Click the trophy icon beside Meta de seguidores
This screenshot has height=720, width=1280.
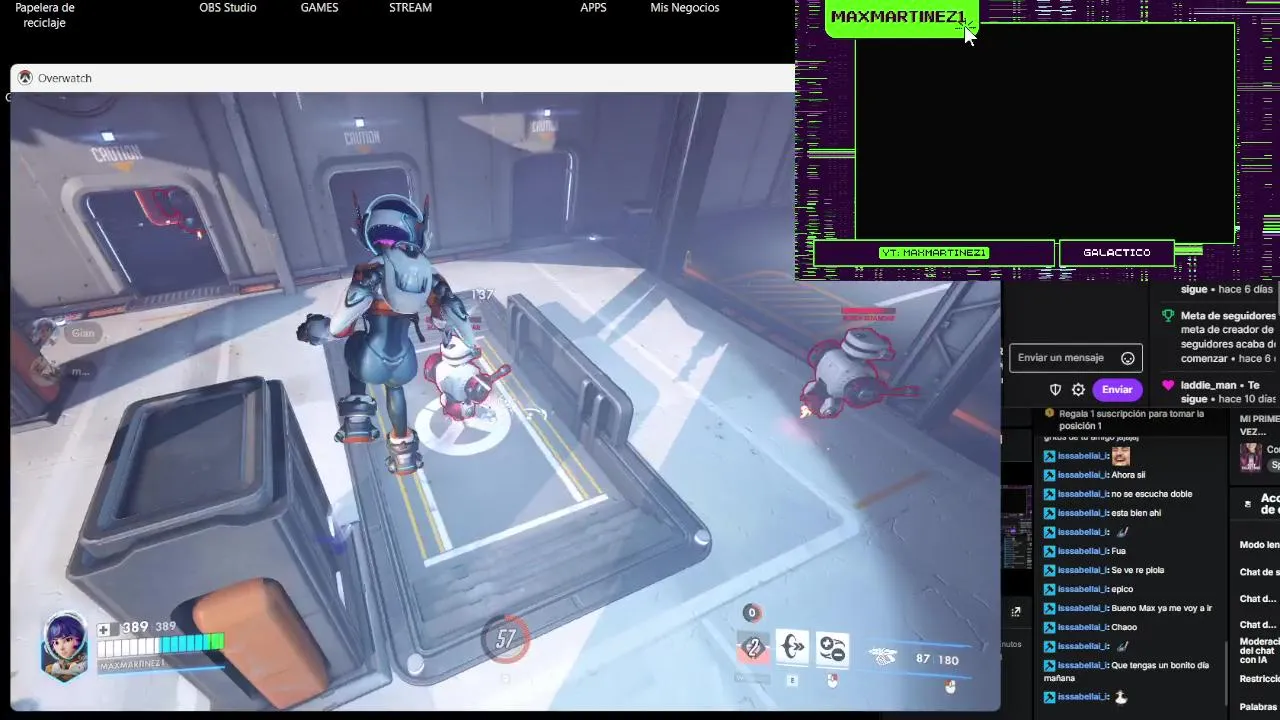tap(1168, 316)
